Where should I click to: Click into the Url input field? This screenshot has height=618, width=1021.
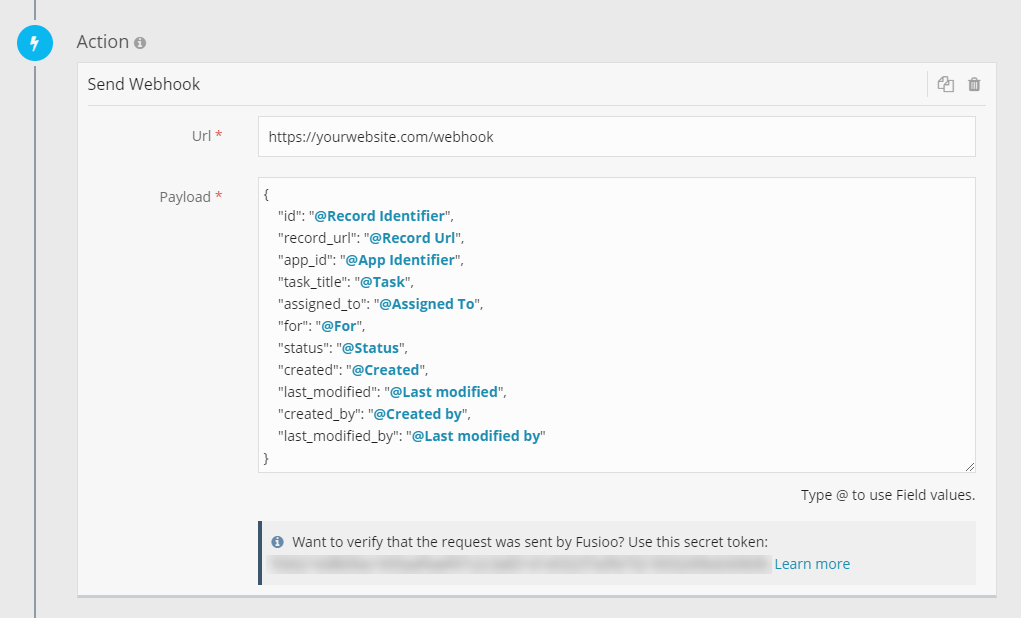pyautogui.click(x=616, y=137)
